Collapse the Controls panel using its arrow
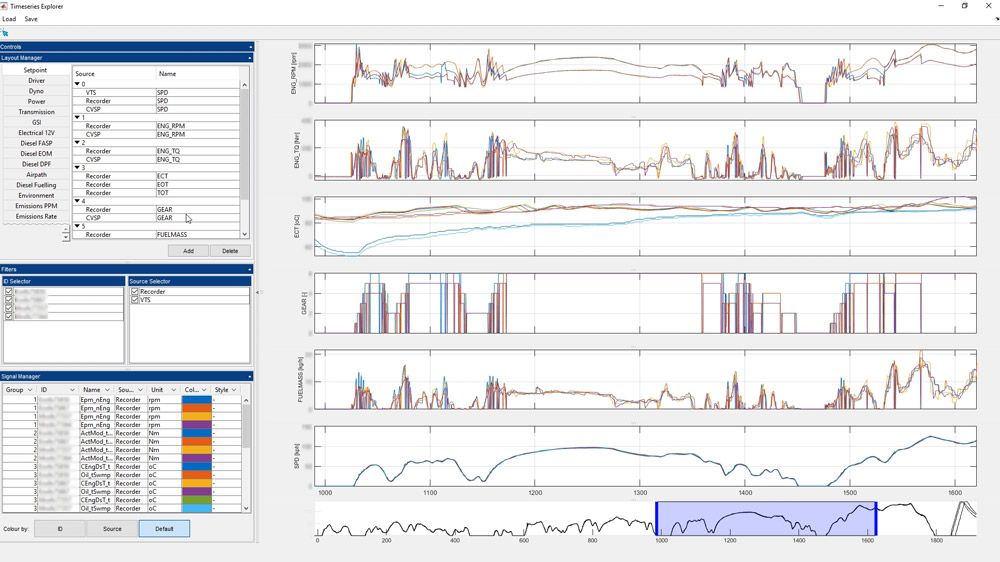The width and height of the screenshot is (1000, 562). 251,47
